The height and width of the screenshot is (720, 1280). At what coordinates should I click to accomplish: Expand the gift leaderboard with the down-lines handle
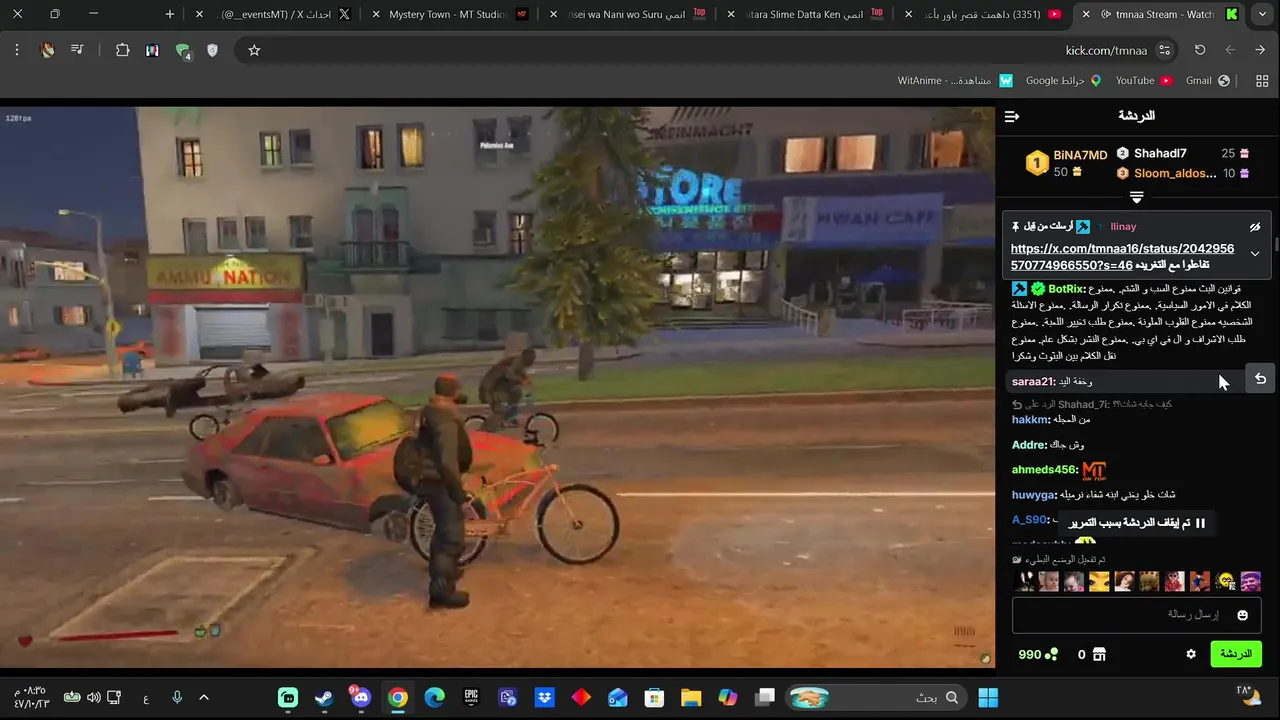(x=1136, y=197)
